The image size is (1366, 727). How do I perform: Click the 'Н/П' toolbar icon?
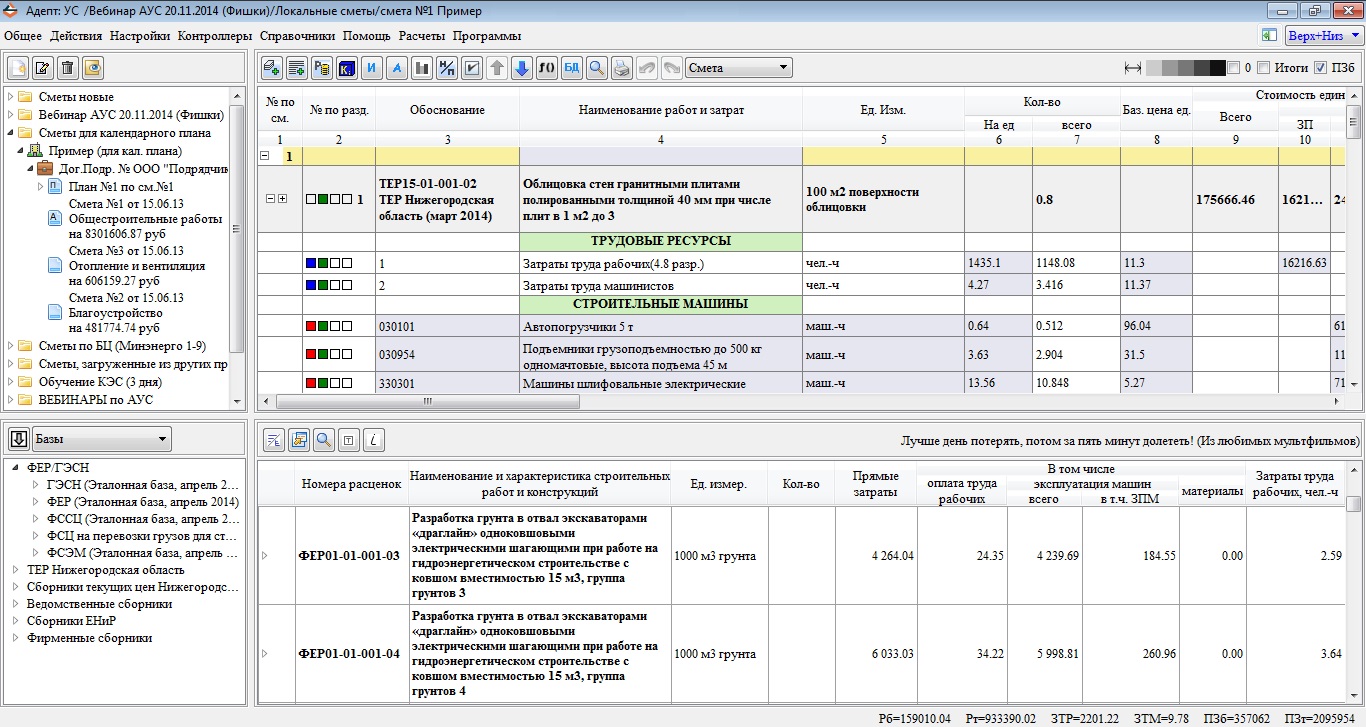(447, 68)
